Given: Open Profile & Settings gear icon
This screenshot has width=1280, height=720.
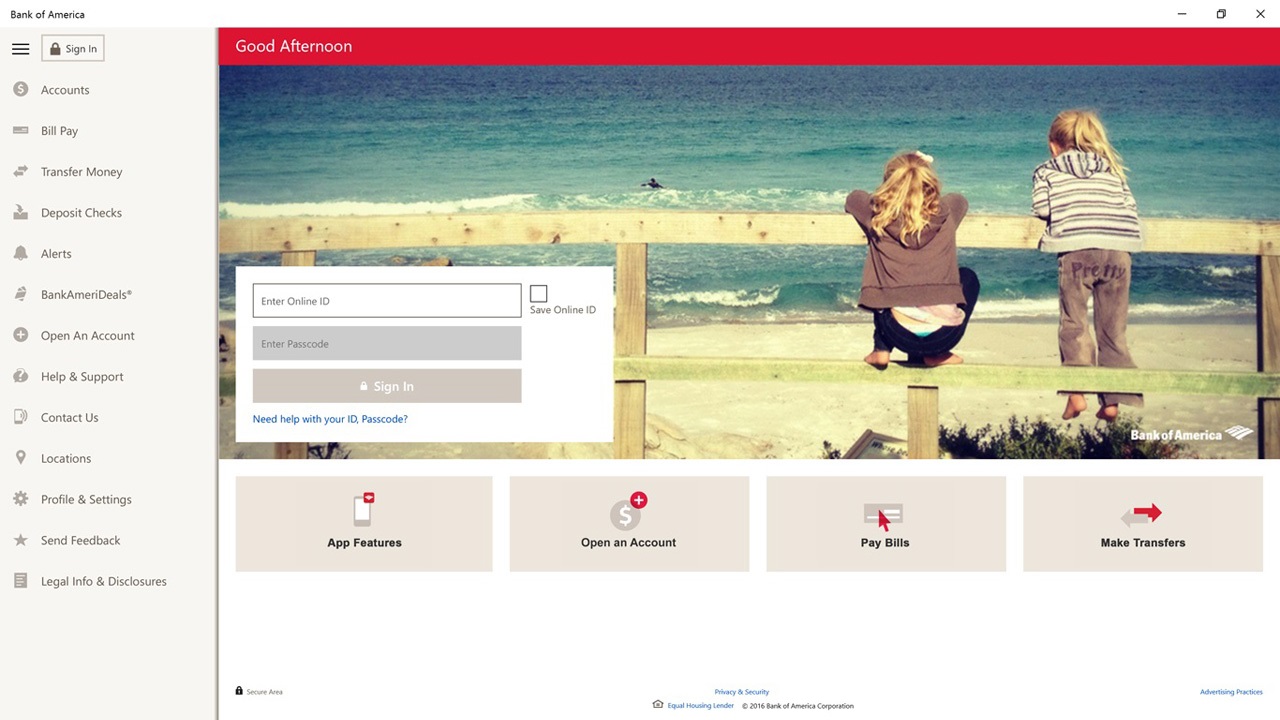Looking at the screenshot, I should (20, 499).
